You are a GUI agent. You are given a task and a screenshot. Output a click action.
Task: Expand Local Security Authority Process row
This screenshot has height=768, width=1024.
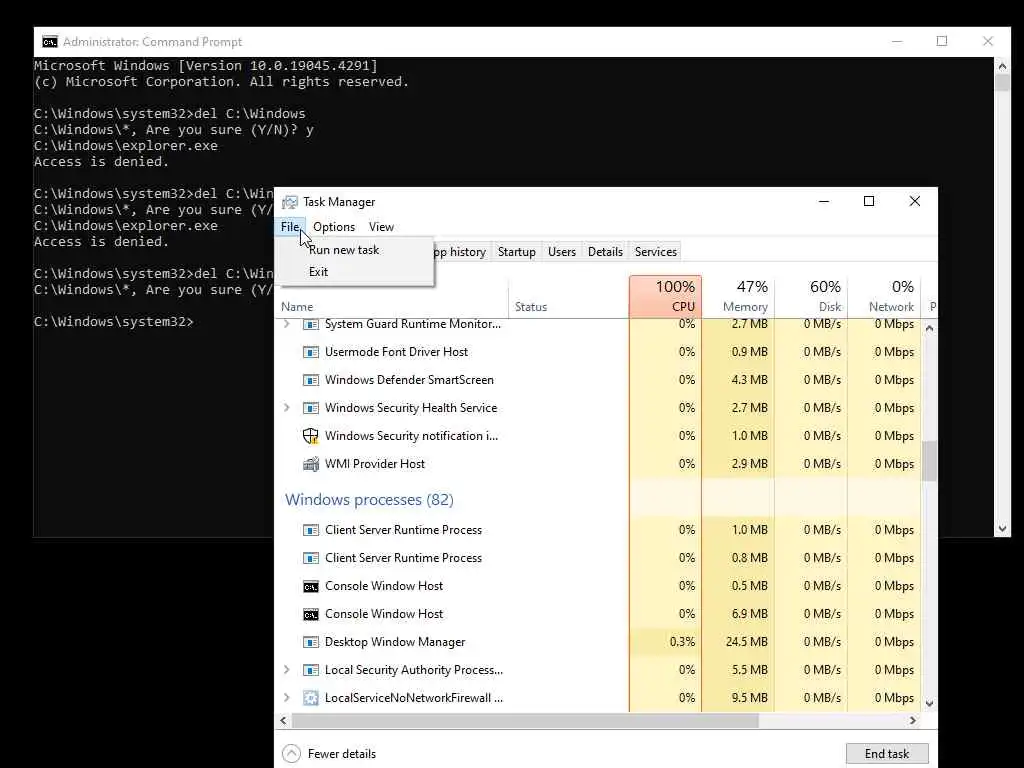[286, 669]
